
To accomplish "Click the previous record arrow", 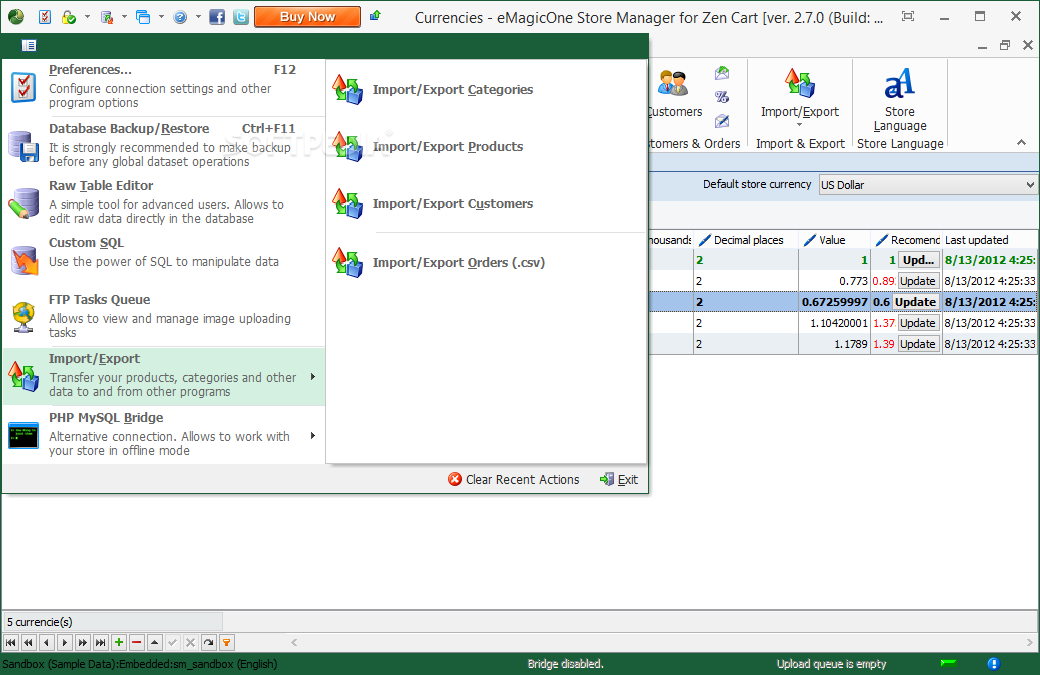I will click(x=46, y=643).
